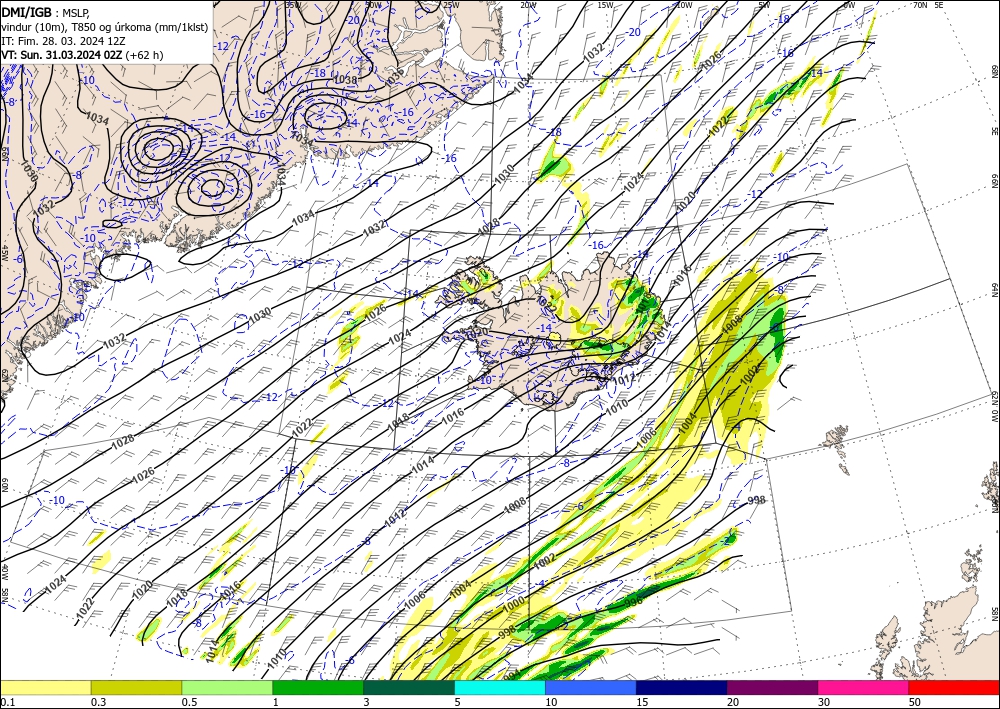Click the "1000" isobar label
Viewport: 1000px width, 709px height.
513,605
